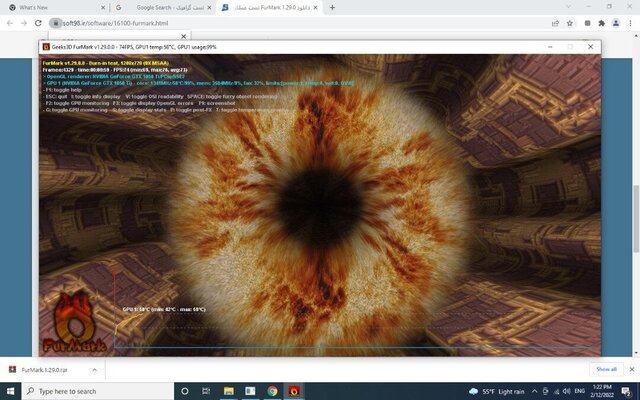Open Google Chrome from the taskbar
Screen dimensions: 640x400
(272, 391)
